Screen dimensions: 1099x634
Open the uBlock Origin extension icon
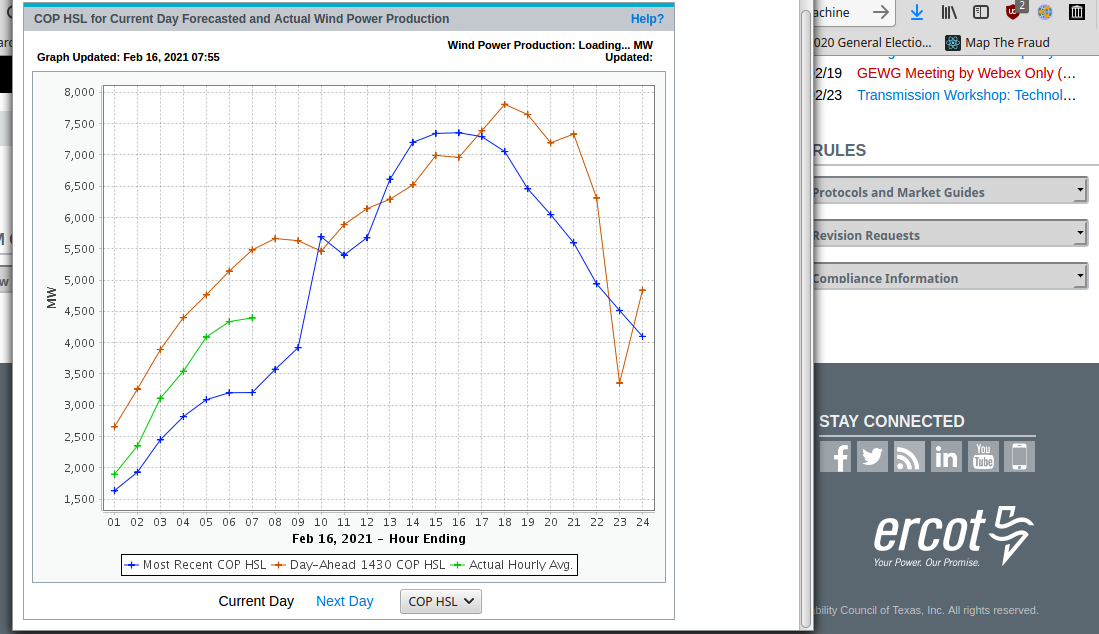click(x=1013, y=12)
